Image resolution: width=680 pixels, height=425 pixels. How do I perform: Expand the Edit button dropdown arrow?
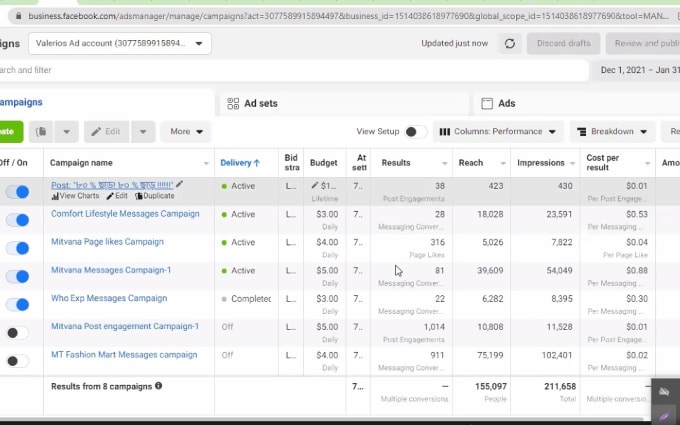143,131
